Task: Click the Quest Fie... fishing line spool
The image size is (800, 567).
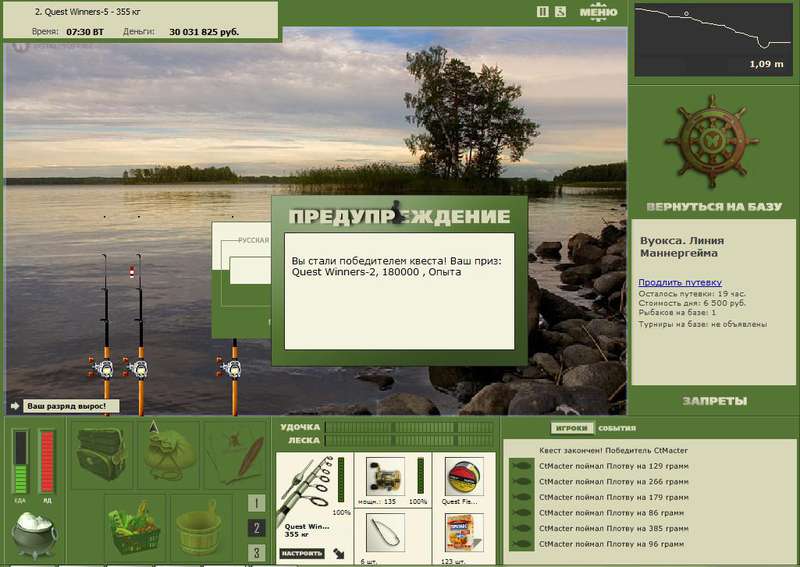Action: [x=464, y=477]
